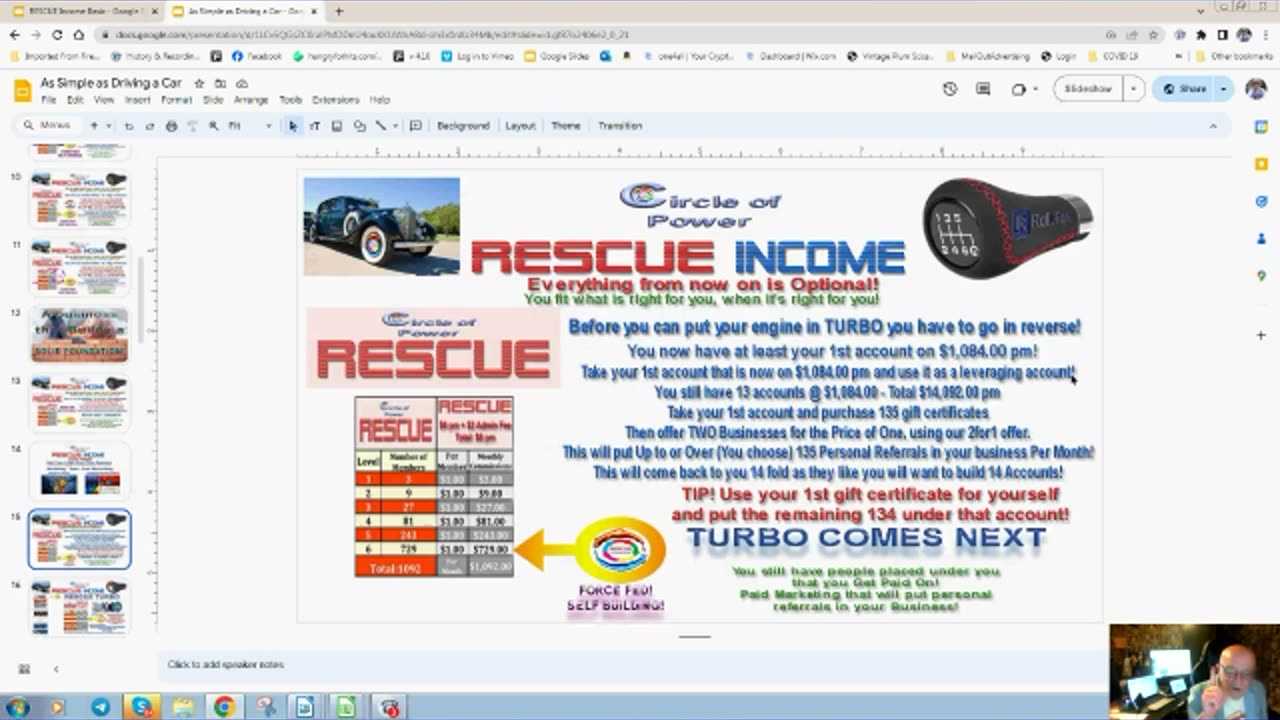This screenshot has height=720, width=1280.
Task: Open Google Calendar side panel icon
Action: [x=1262, y=127]
